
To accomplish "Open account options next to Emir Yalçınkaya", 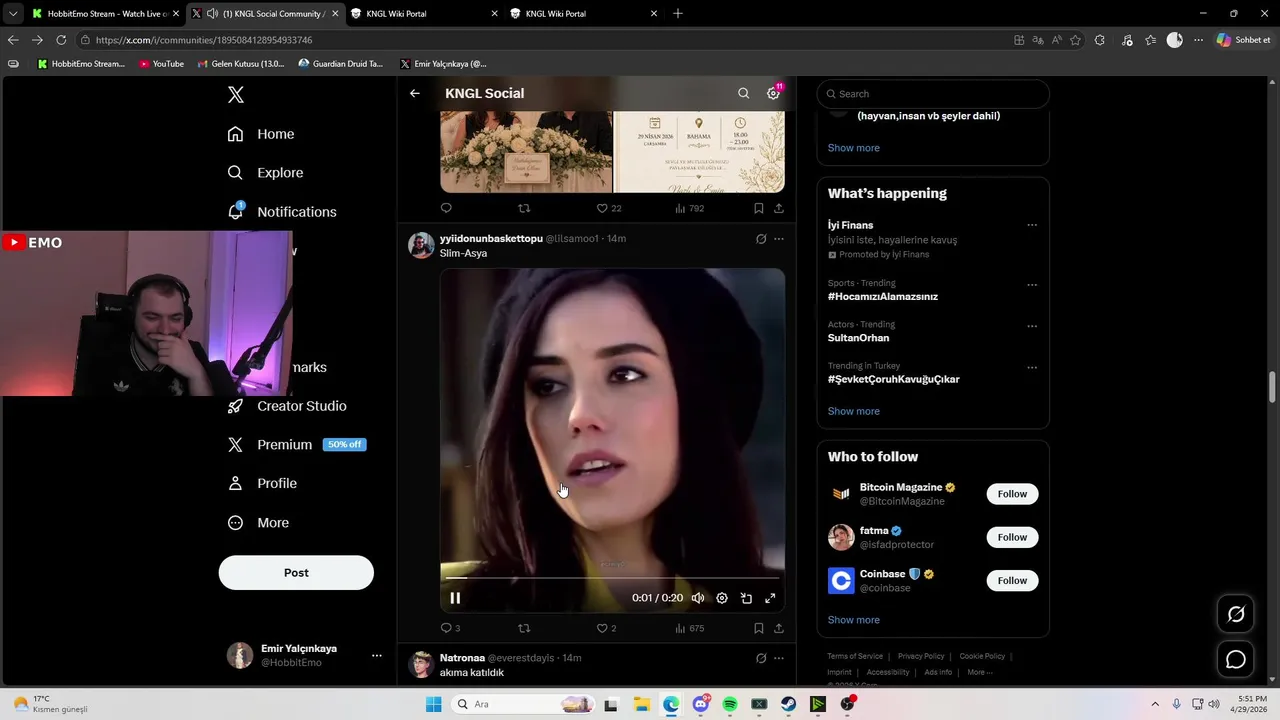I will pyautogui.click(x=376, y=656).
